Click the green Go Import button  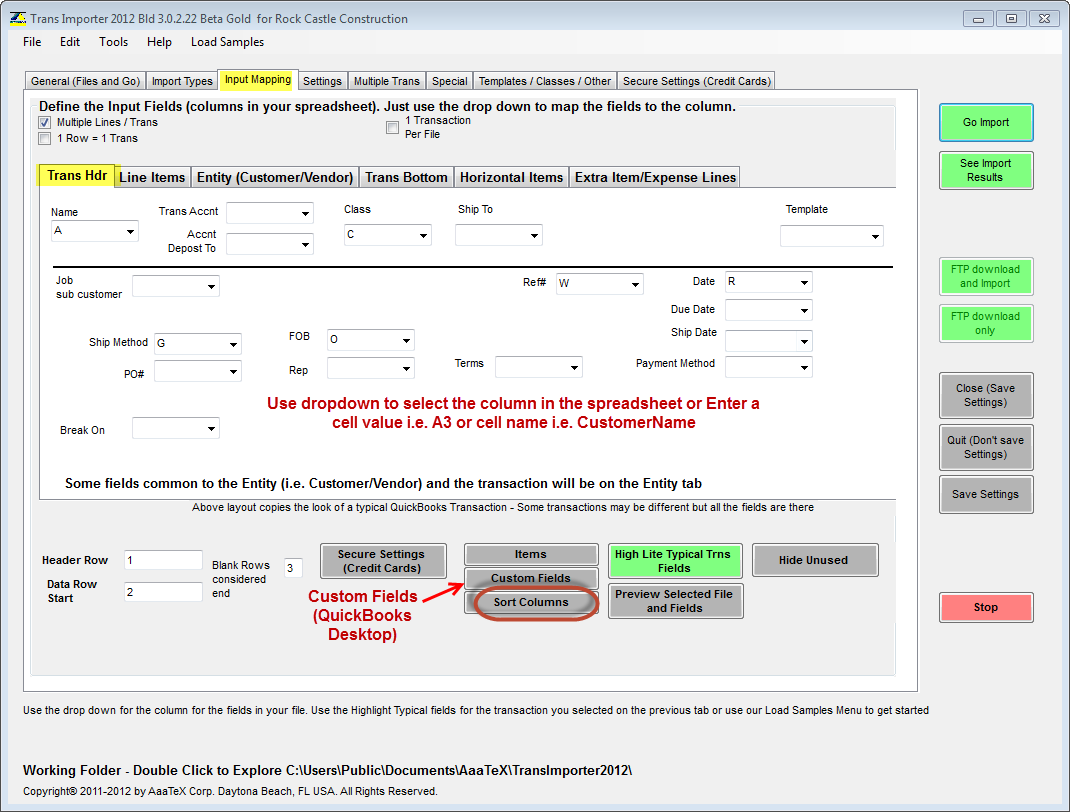pyautogui.click(x=986, y=123)
